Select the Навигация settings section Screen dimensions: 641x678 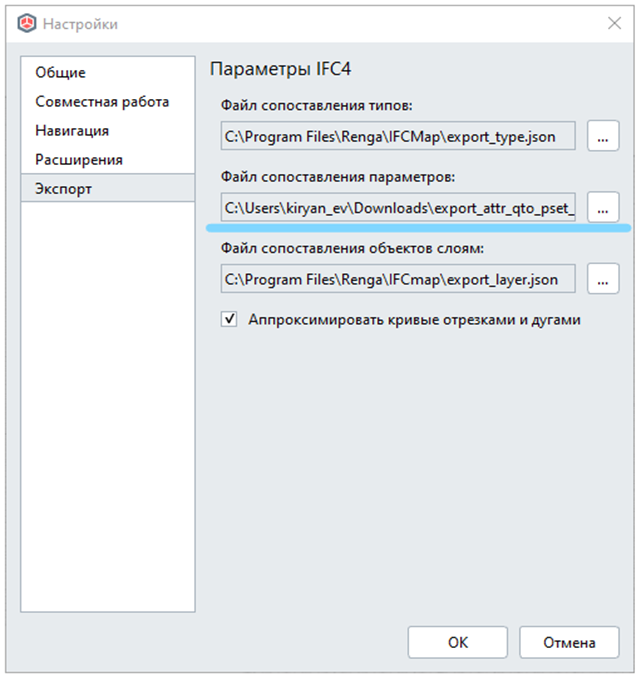(x=72, y=131)
